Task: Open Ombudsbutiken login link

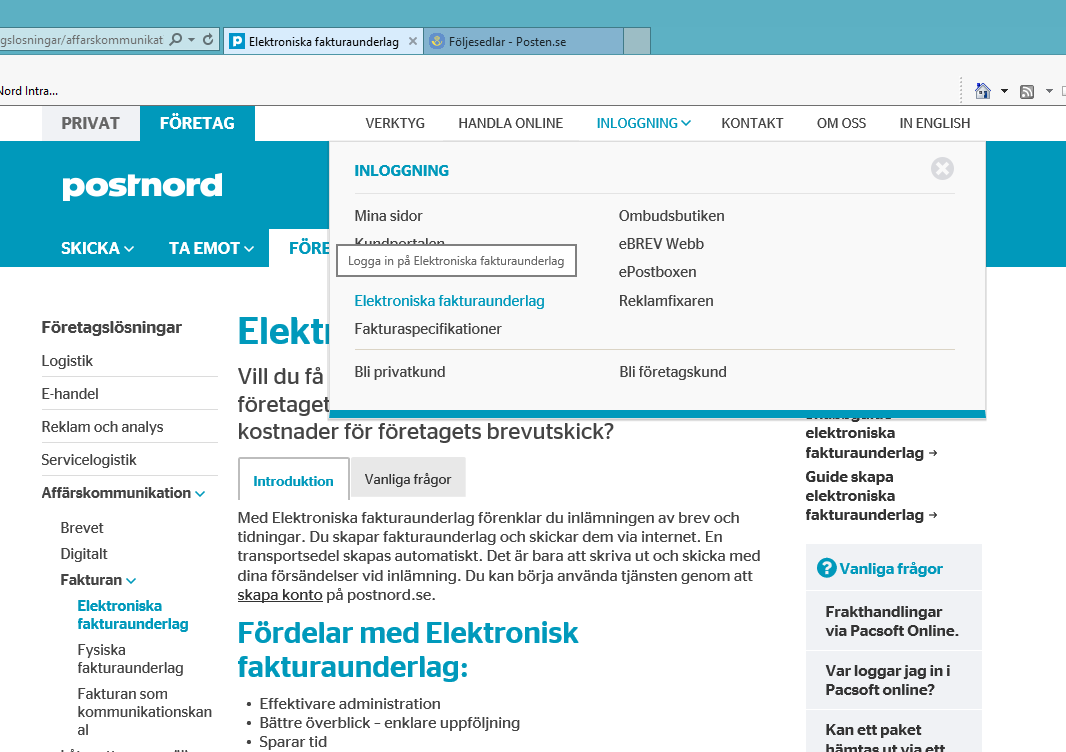Action: (672, 216)
